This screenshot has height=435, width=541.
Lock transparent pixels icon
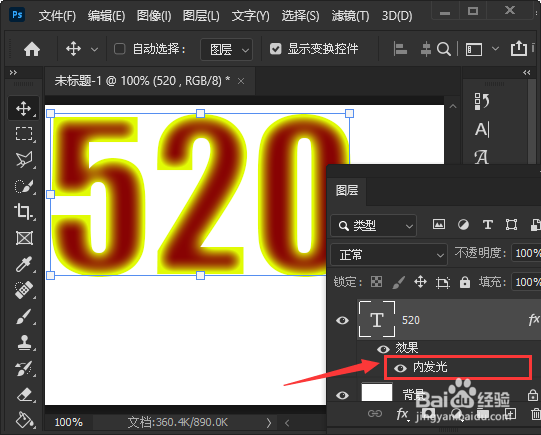tap(376, 282)
